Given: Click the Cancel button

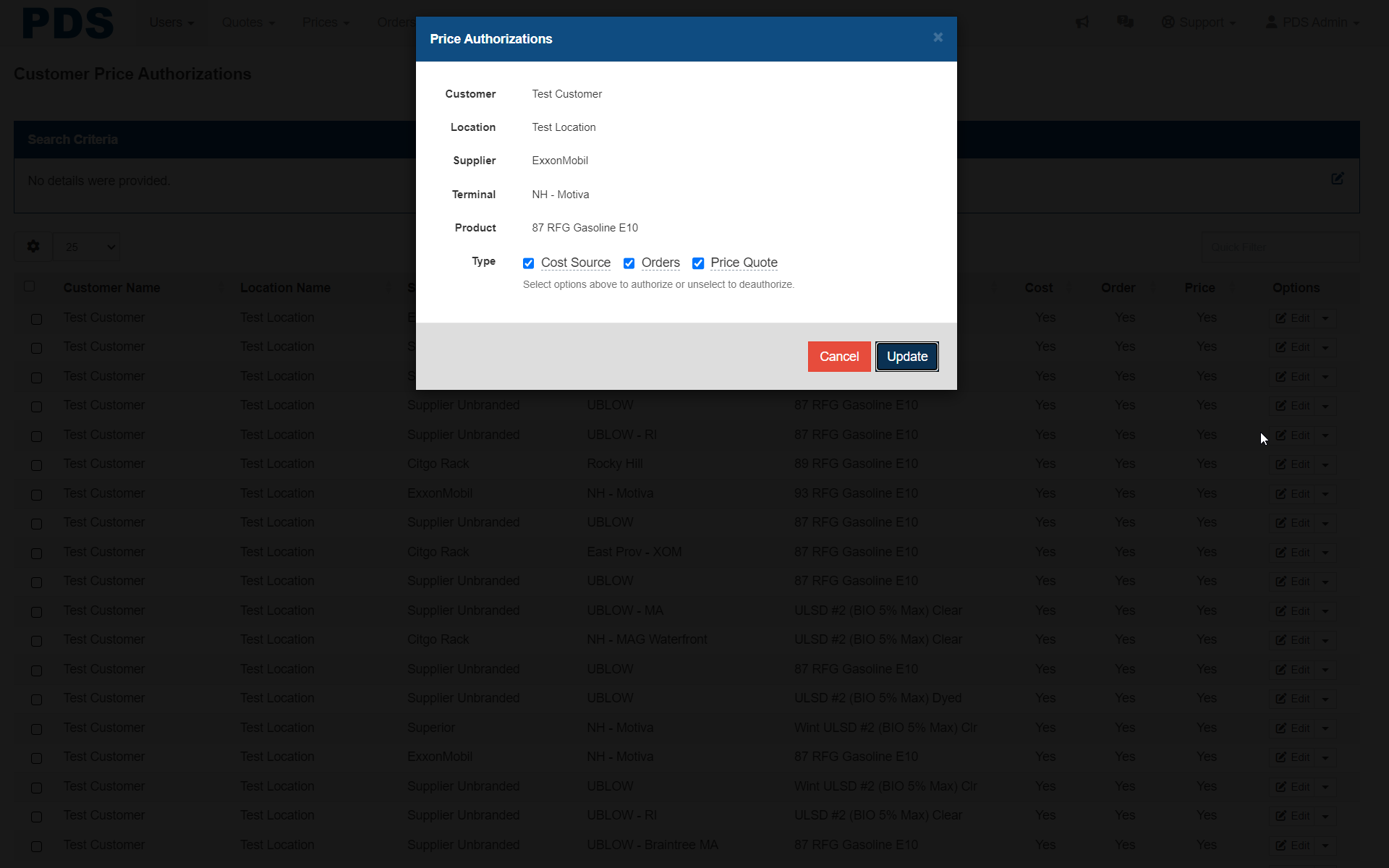Looking at the screenshot, I should pos(839,357).
